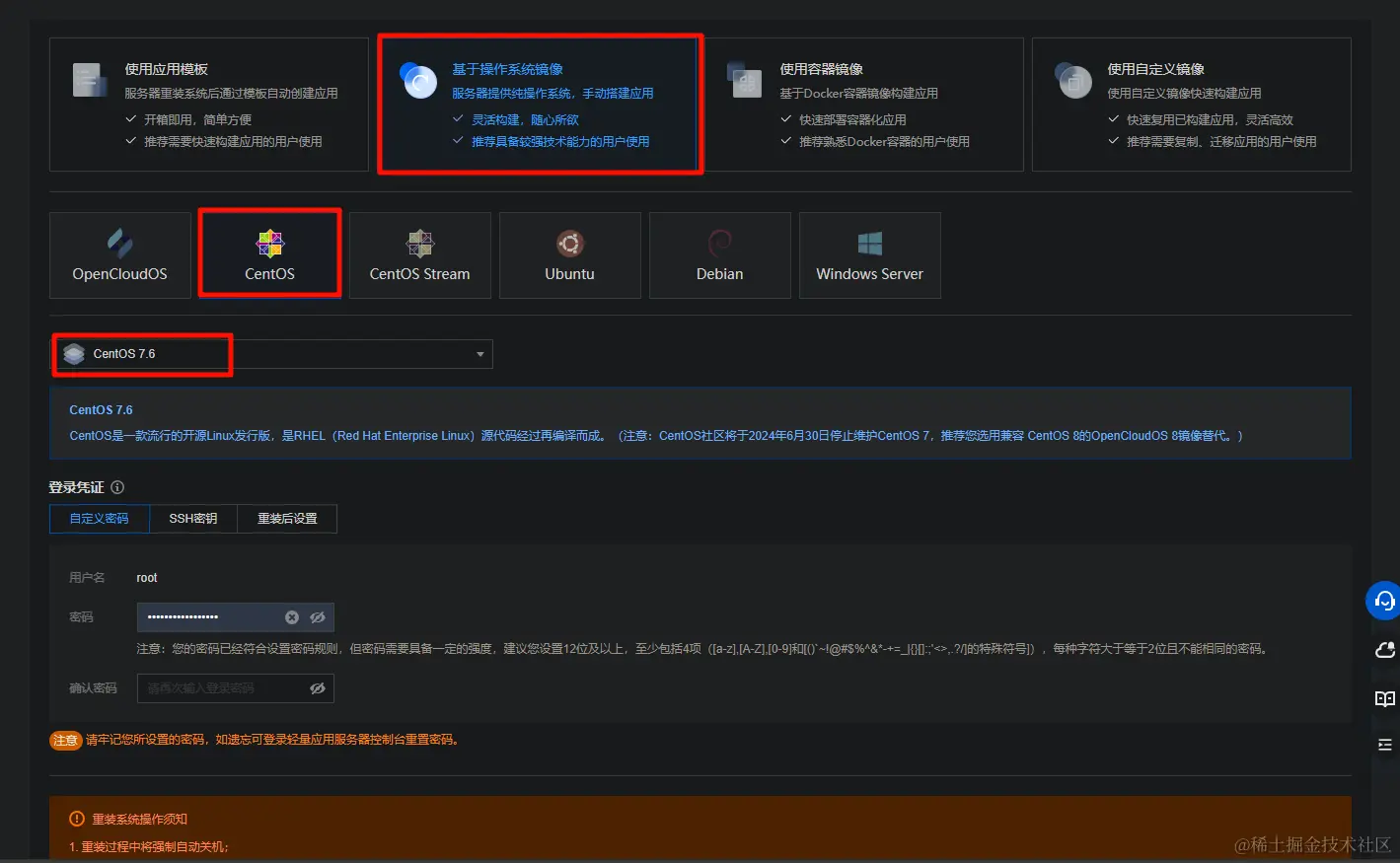Select the 基于操作系统镜像 card

[x=540, y=105]
